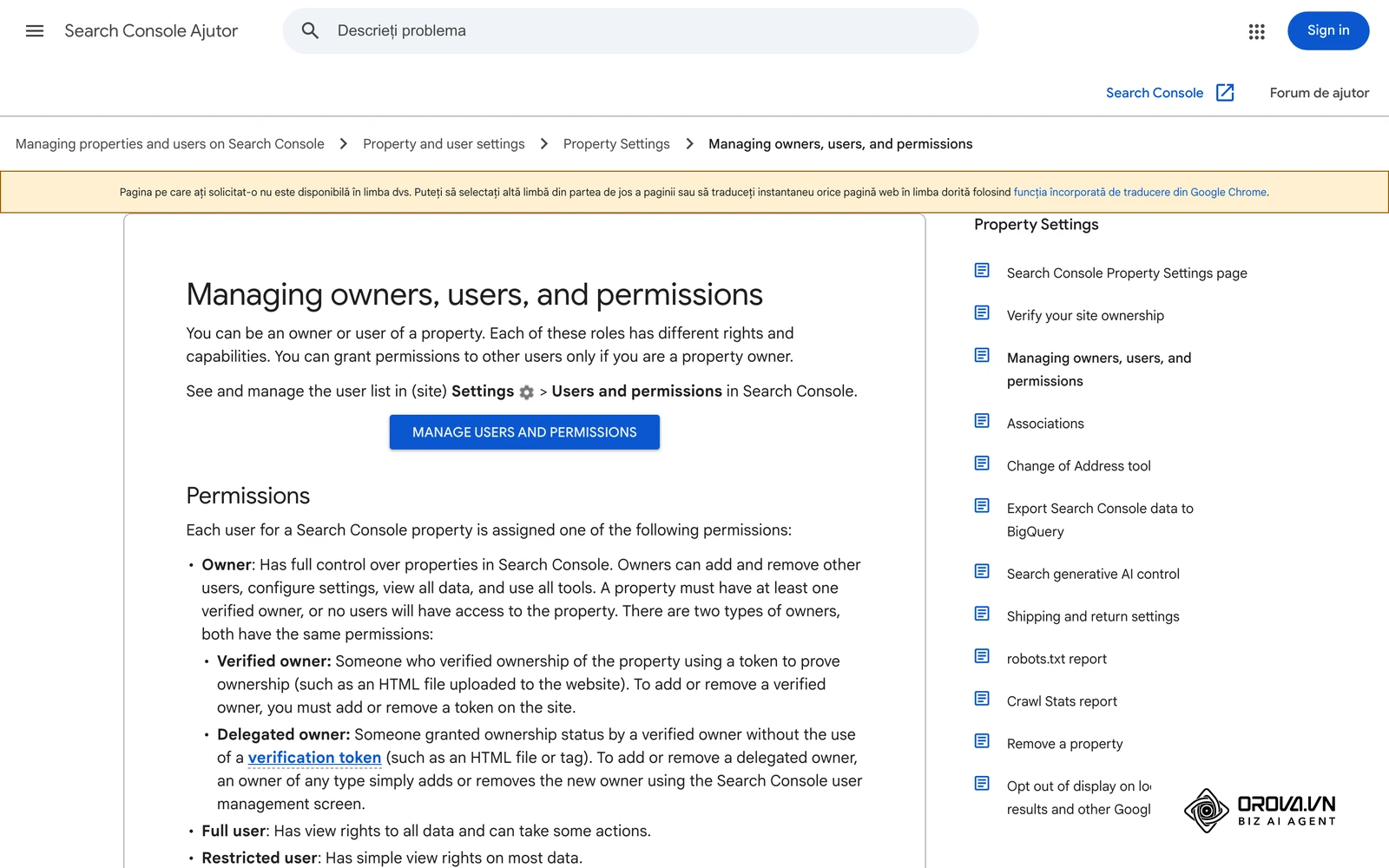Screen dimensions: 1389x868
Task: Select Change of Address tool in sidebar
Action: click(x=1079, y=466)
